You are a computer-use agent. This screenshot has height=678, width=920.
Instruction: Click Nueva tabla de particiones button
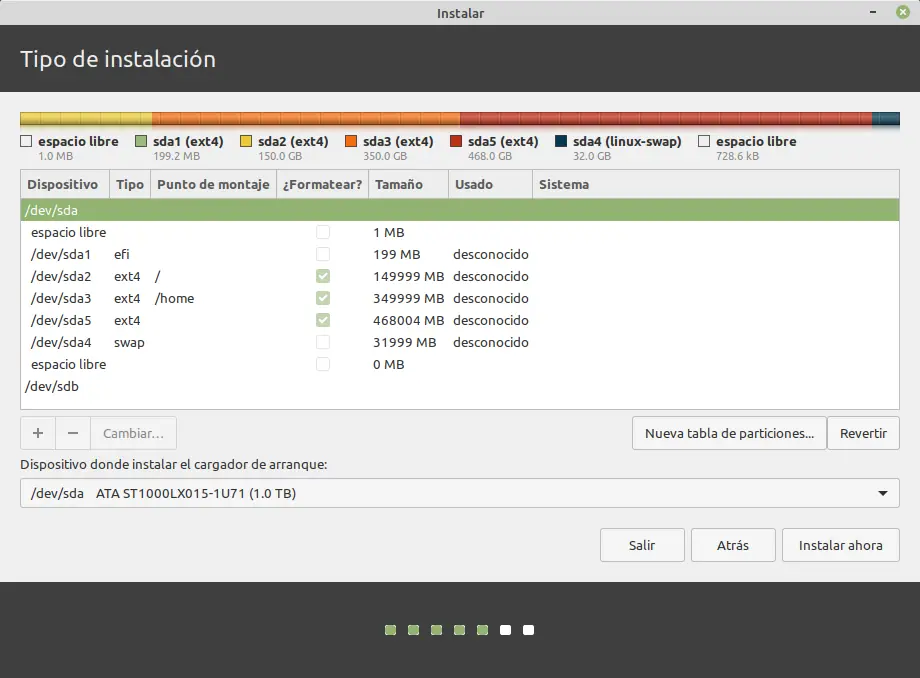(x=729, y=433)
